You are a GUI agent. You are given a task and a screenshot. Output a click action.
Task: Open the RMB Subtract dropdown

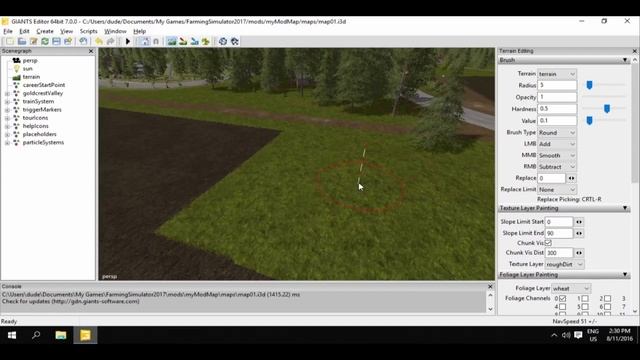557,167
